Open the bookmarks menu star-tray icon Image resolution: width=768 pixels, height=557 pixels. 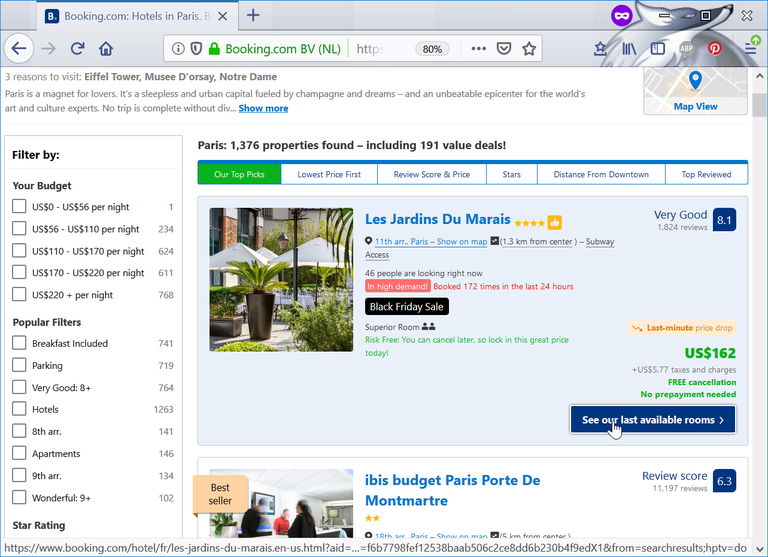coord(600,48)
